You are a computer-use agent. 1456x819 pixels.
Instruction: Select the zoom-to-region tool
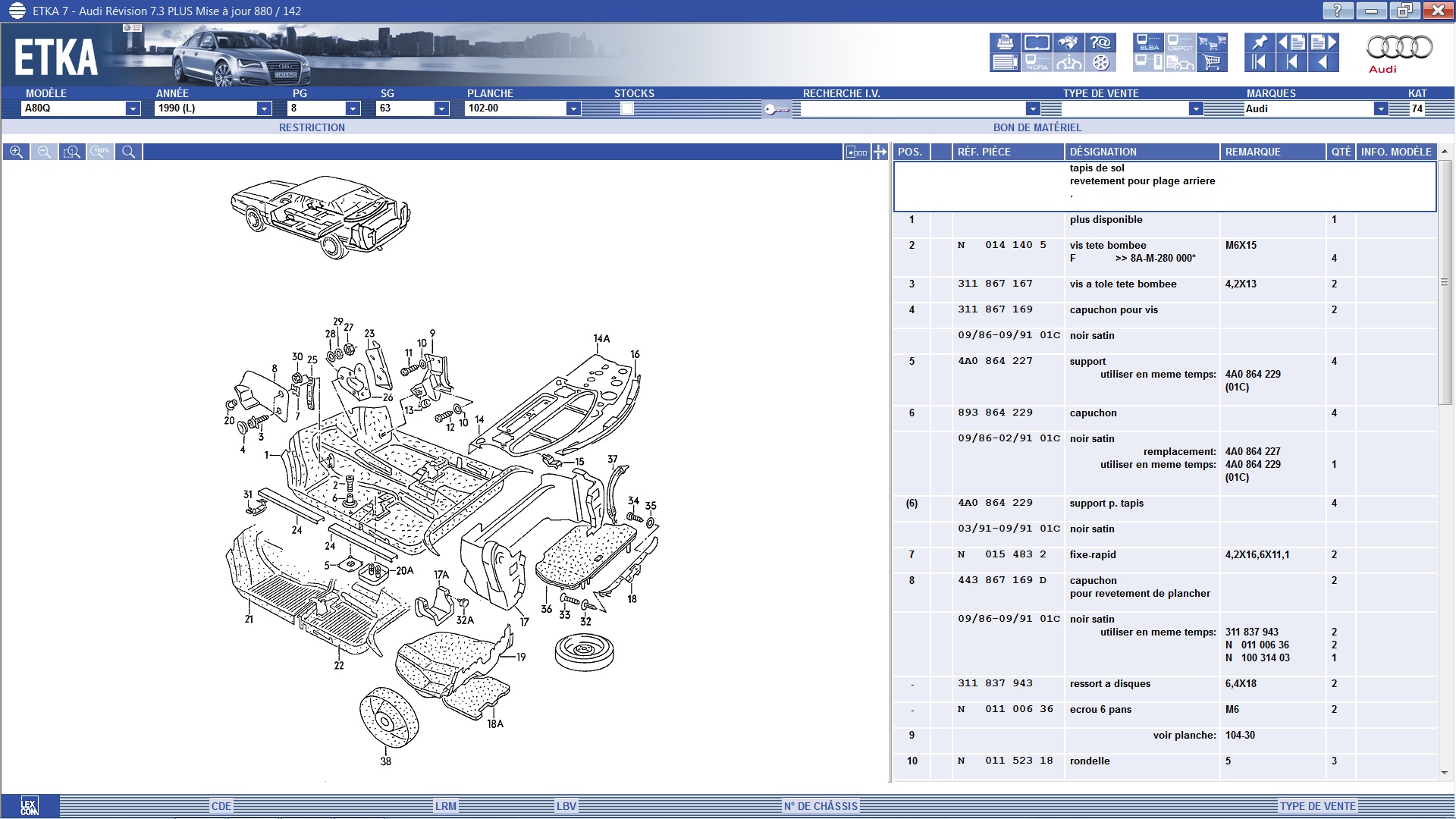[x=72, y=152]
